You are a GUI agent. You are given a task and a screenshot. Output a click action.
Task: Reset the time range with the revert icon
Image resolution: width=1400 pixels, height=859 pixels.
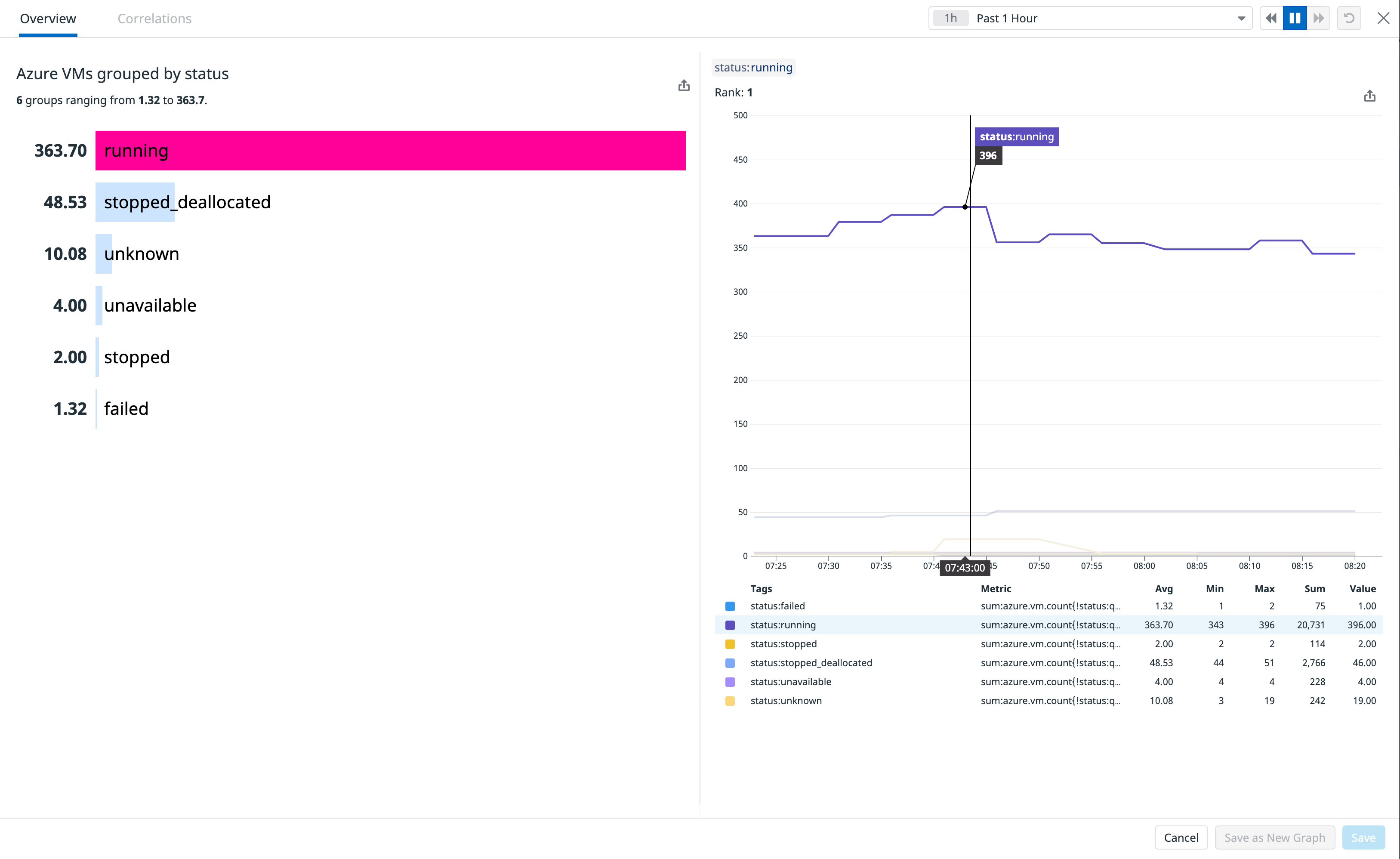[1349, 18]
